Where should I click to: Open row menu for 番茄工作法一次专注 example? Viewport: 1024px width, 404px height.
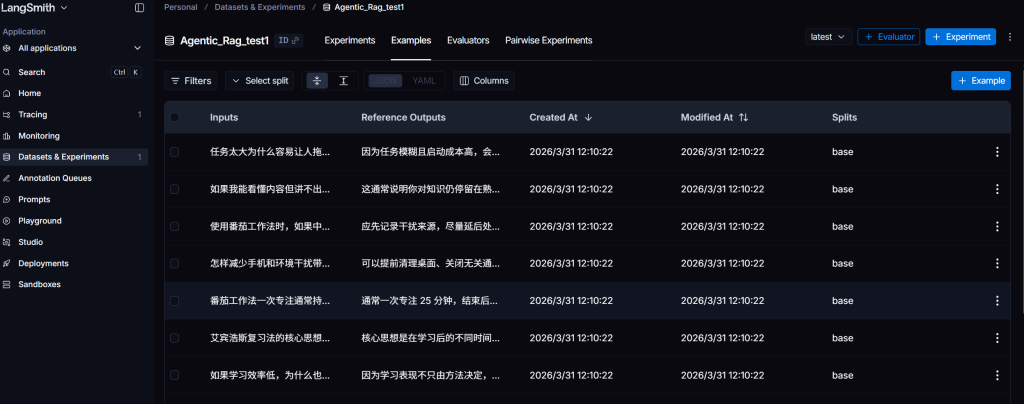coord(997,301)
